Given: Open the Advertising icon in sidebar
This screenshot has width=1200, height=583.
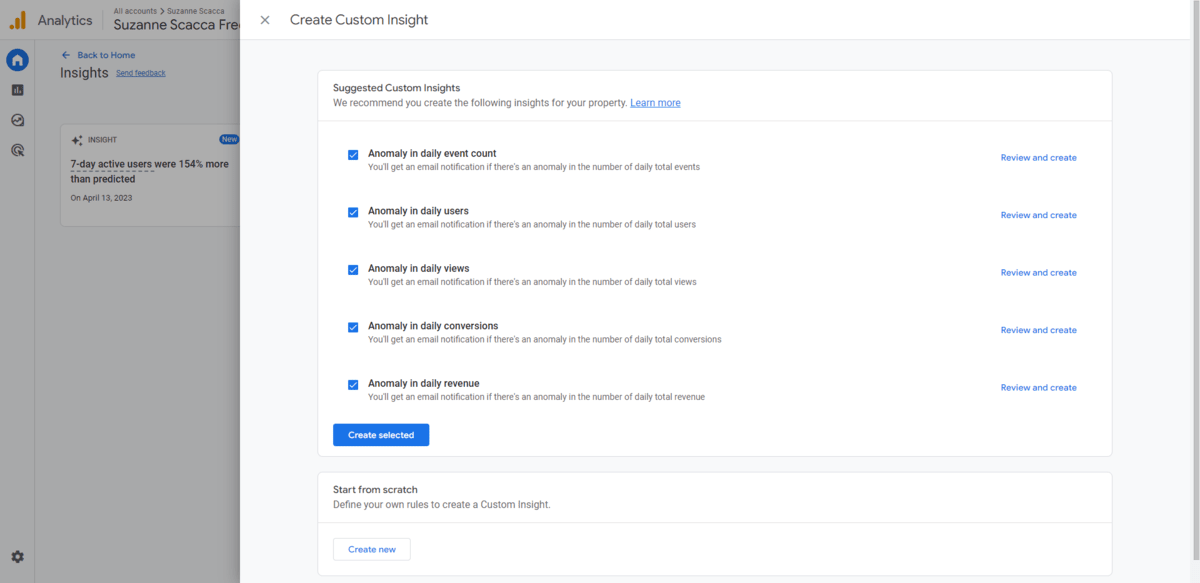Looking at the screenshot, I should [x=17, y=150].
